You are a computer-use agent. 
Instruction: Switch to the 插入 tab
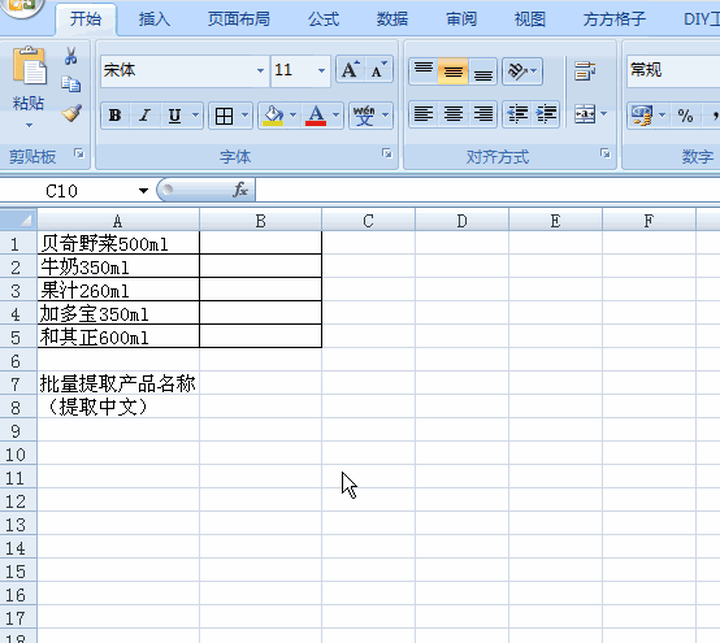click(154, 19)
